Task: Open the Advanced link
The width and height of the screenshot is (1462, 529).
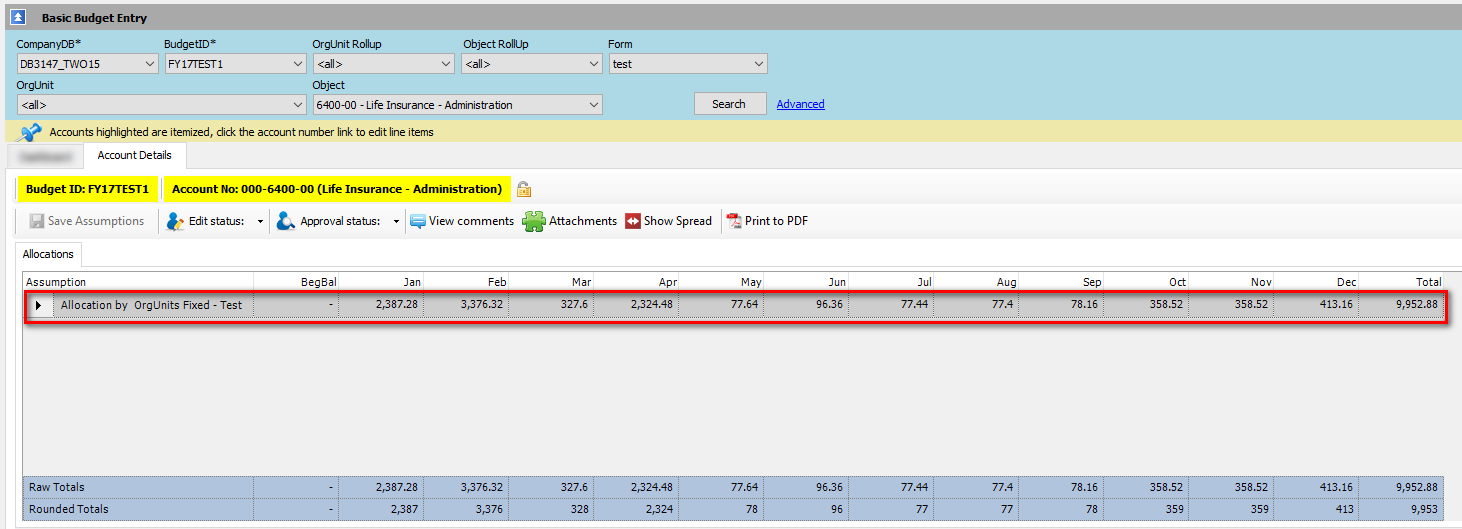Action: [x=801, y=104]
